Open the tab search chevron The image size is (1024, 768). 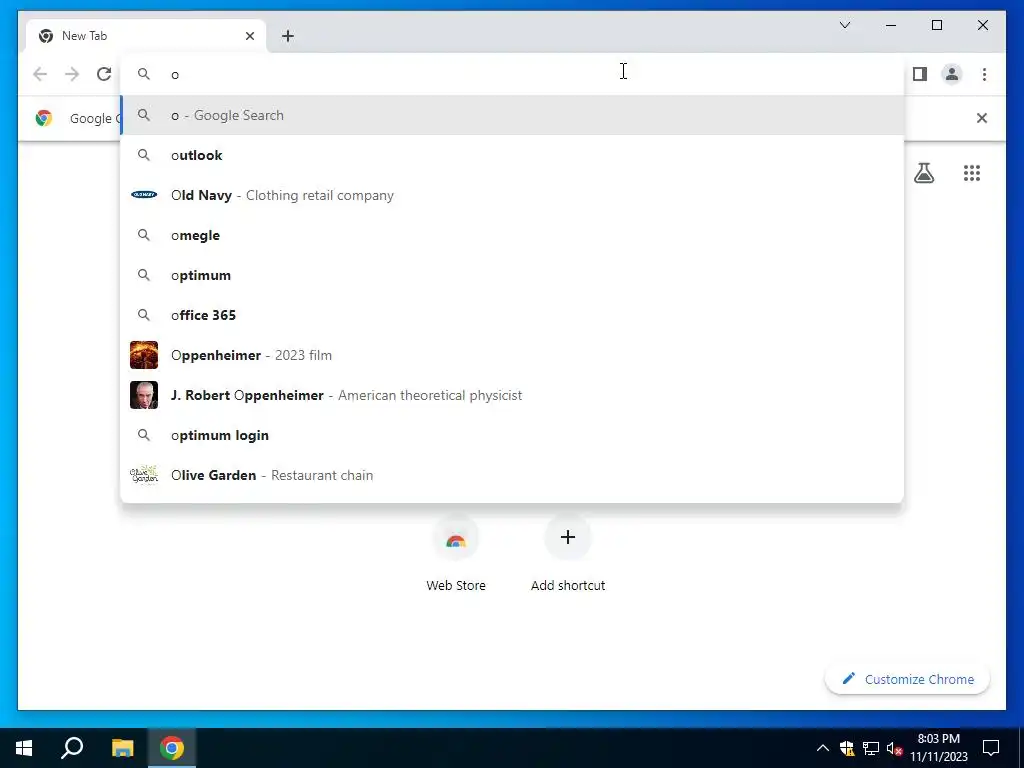844,25
